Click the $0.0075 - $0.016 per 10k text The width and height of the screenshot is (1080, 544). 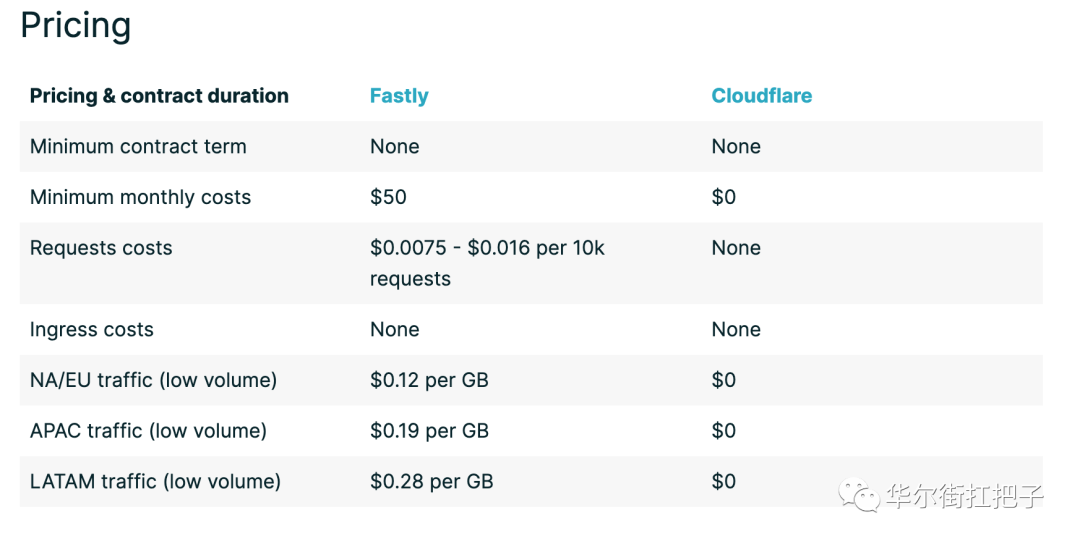point(487,248)
